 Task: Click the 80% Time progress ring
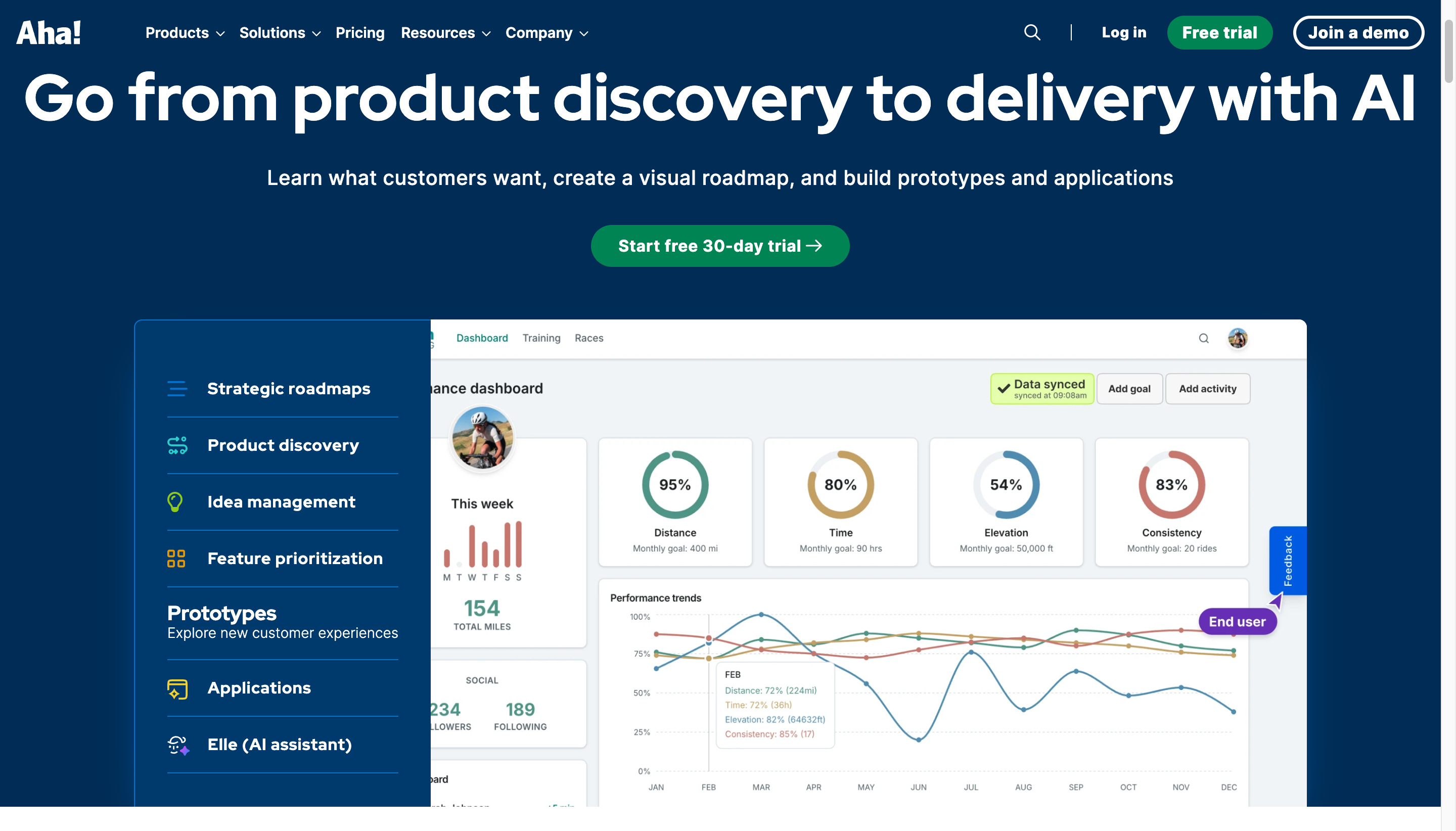point(840,485)
